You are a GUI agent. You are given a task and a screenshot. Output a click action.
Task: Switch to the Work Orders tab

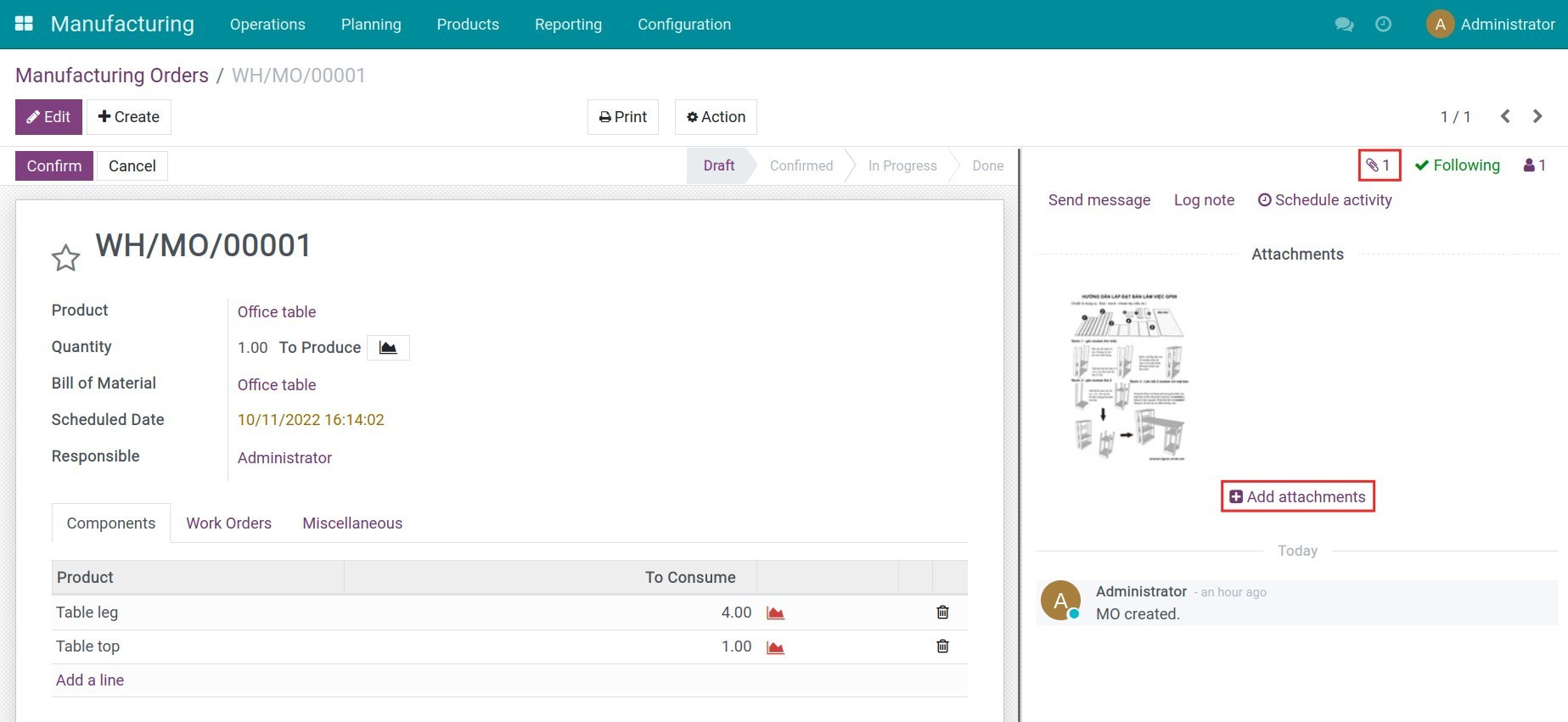coord(229,523)
